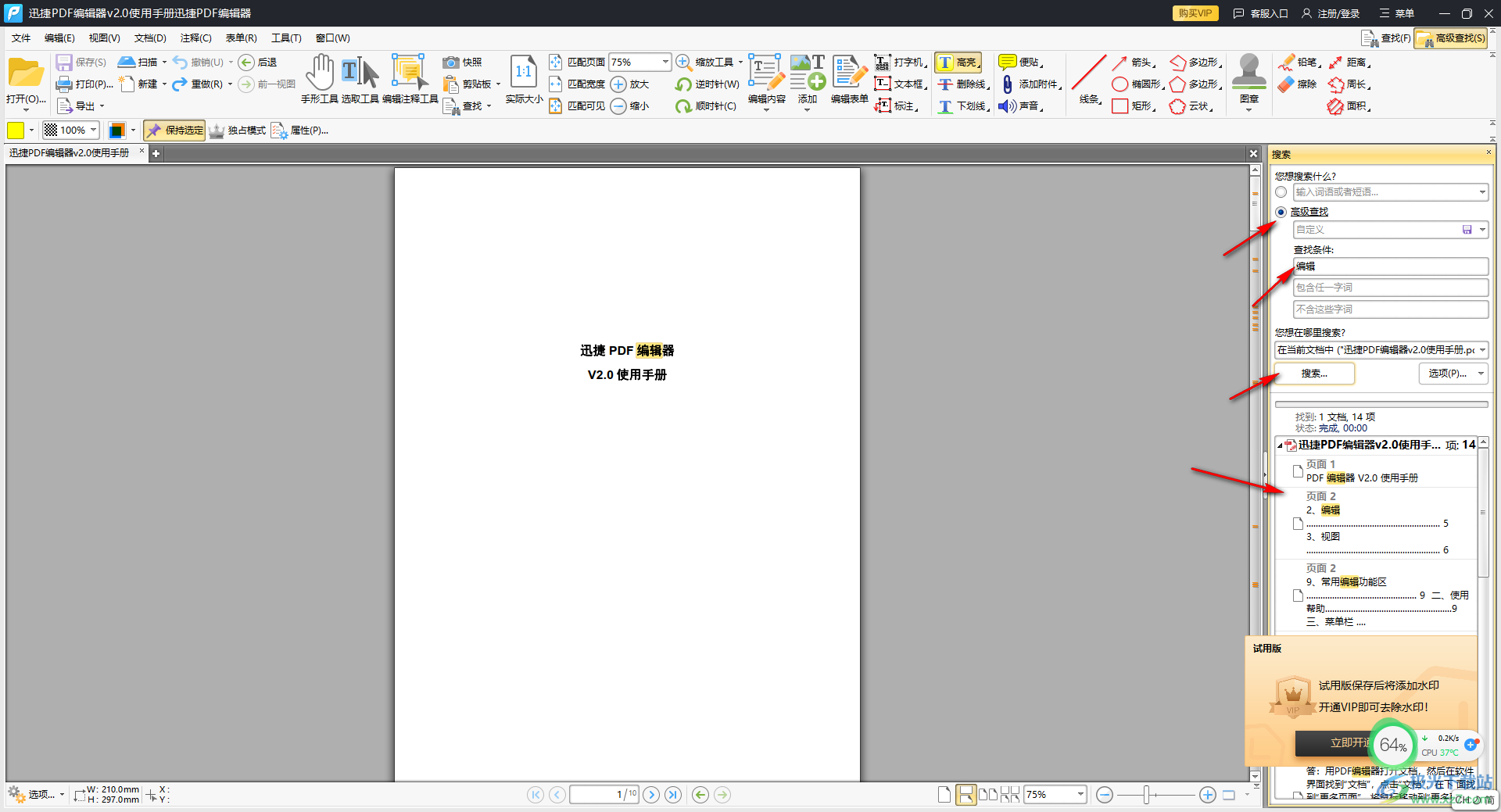This screenshot has width=1501, height=812.
Task: Select the 线条 line drawing tool
Action: (x=1089, y=80)
